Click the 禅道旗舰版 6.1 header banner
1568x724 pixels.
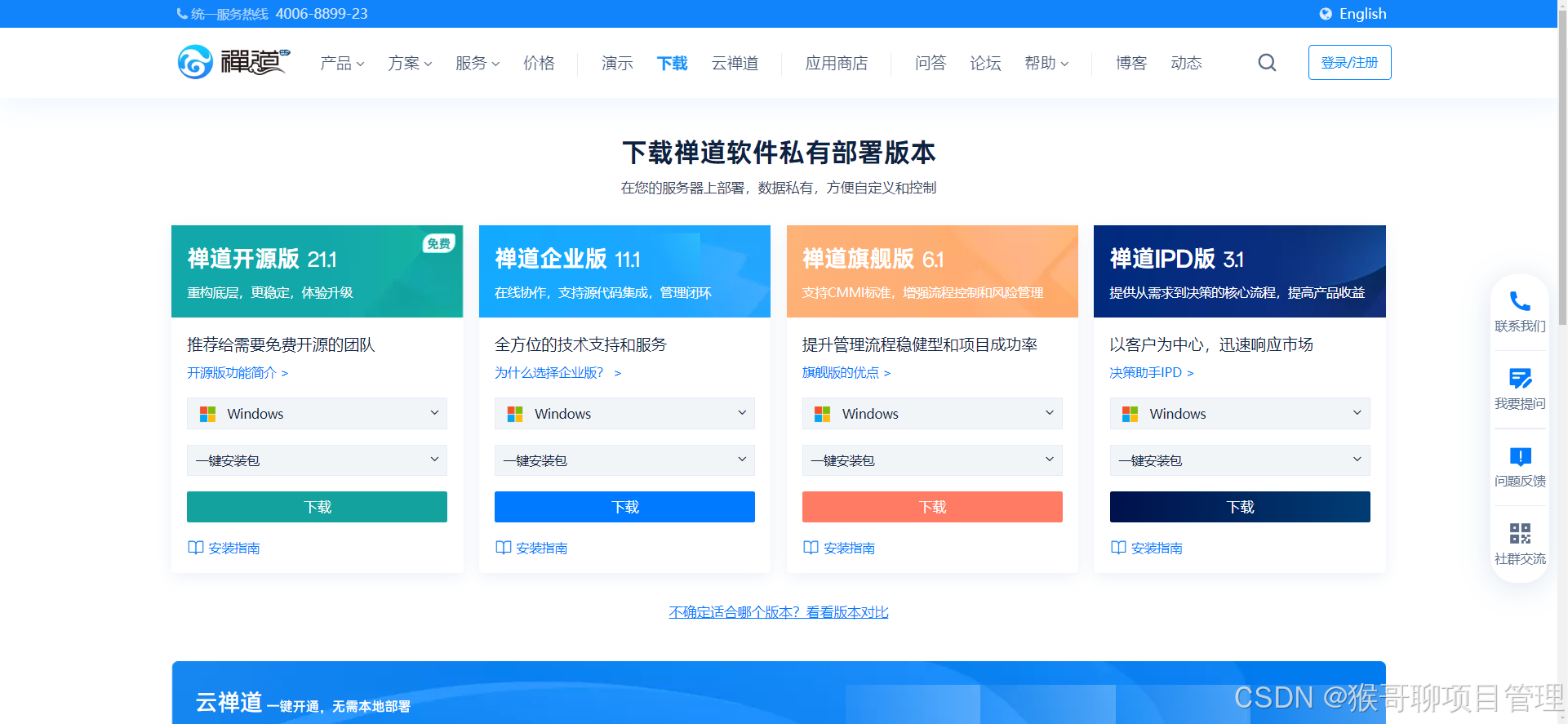932,271
